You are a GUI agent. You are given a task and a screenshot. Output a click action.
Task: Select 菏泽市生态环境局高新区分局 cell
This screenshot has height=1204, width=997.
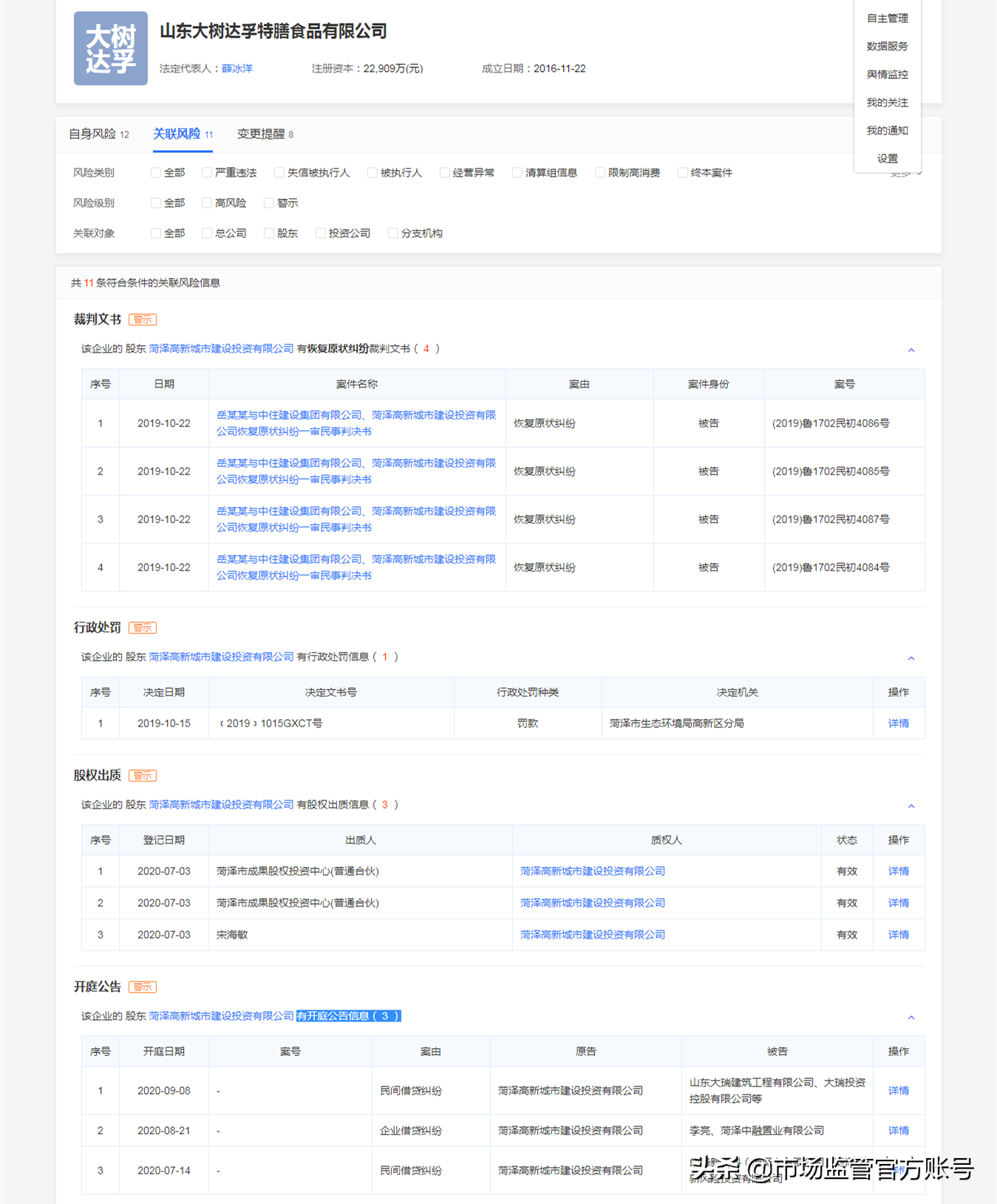click(737, 724)
